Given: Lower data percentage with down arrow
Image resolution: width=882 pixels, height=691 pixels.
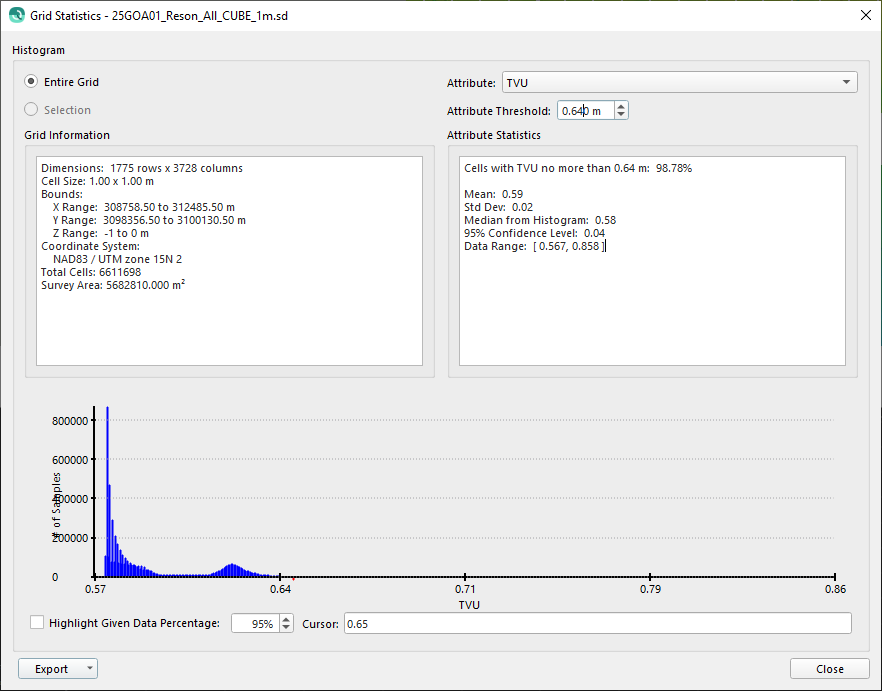Looking at the screenshot, I should pyautogui.click(x=286, y=628).
